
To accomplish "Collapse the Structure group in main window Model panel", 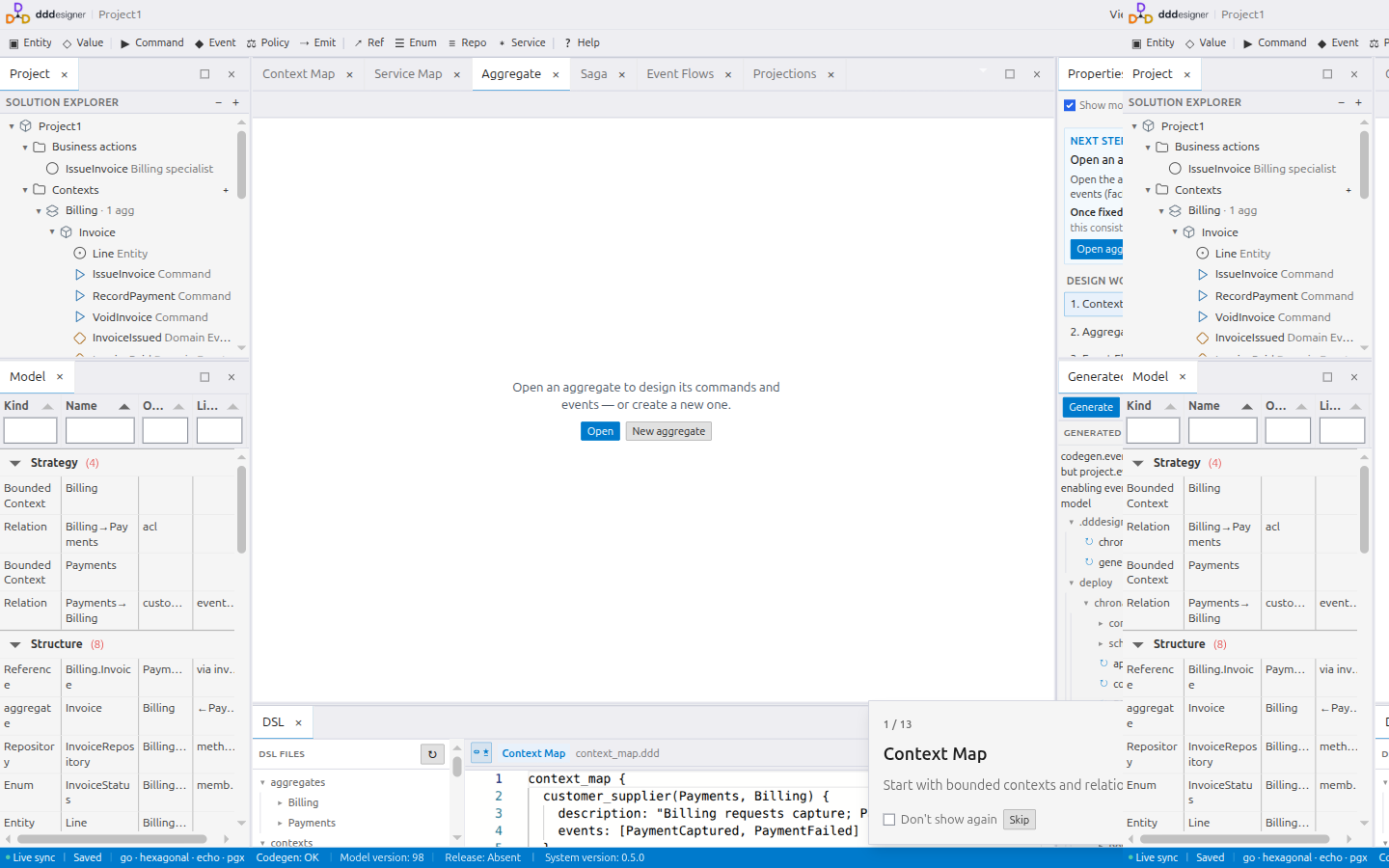I will (x=15, y=644).
